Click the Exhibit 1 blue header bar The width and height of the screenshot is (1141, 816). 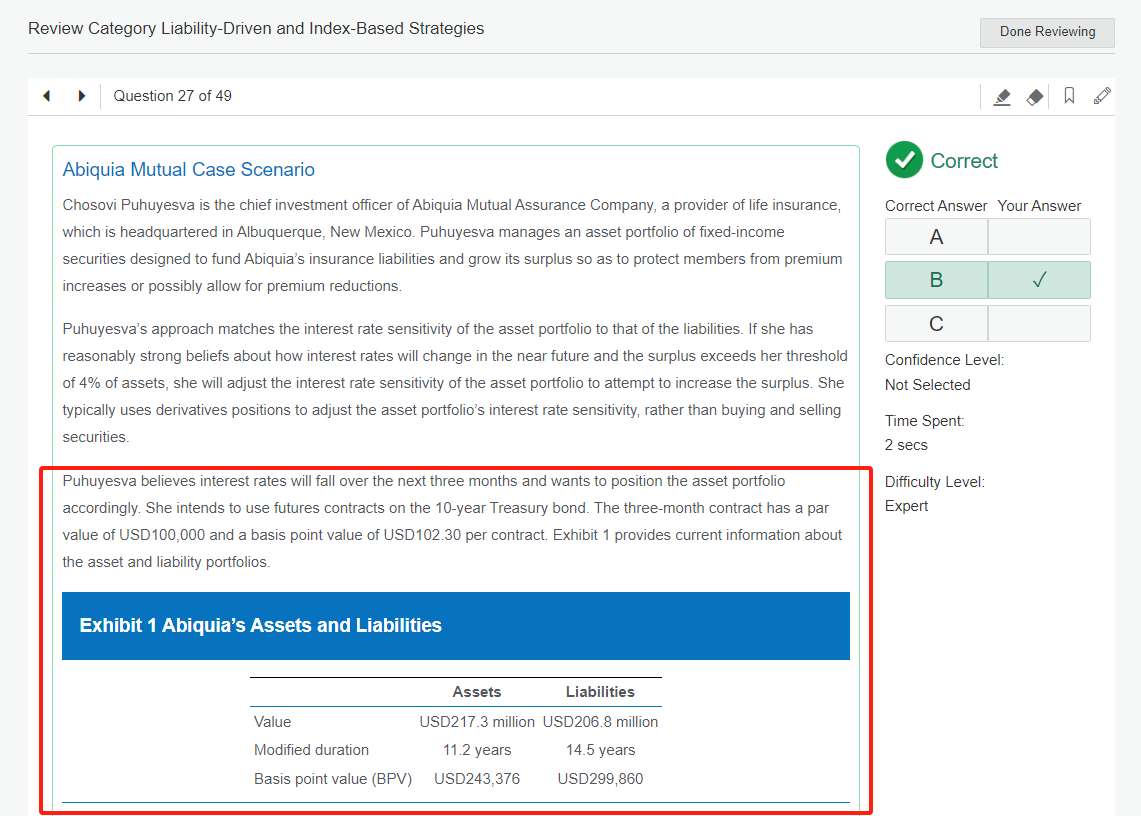coord(456,626)
